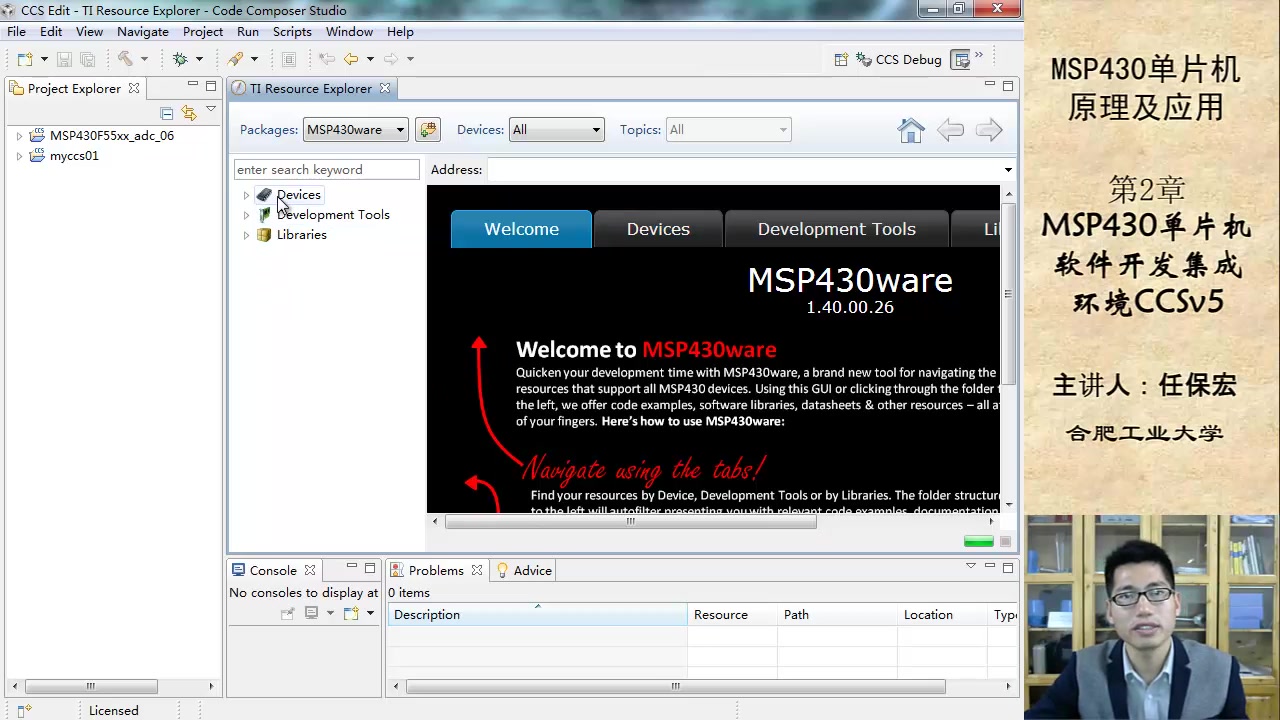Open the Devices combo box
The image size is (1280, 720).
[x=557, y=129]
